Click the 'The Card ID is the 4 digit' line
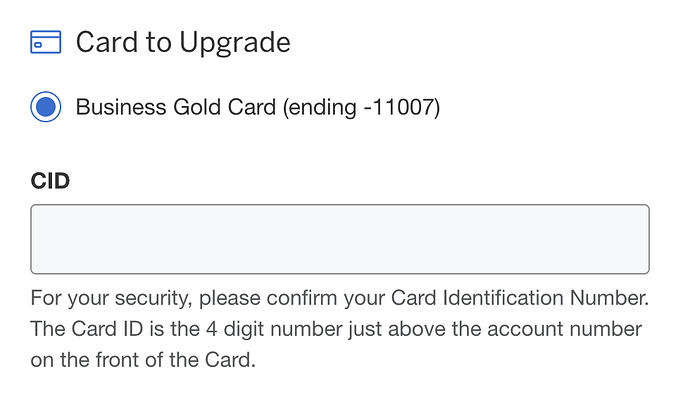690x395 pixels. [336, 329]
